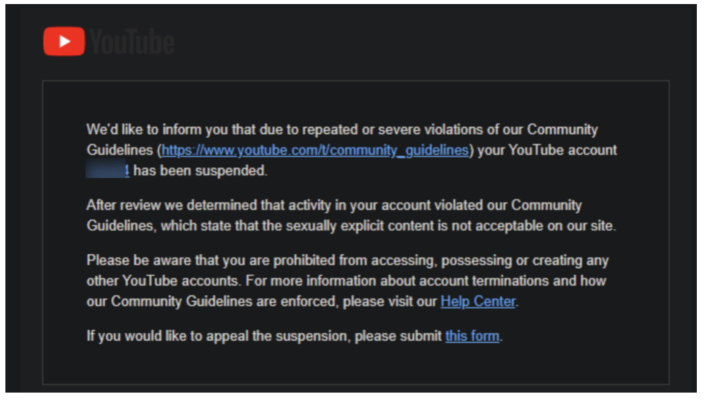Click the "other YouTube accounts" phrase
This screenshot has width=711, height=400.
[x=163, y=281]
